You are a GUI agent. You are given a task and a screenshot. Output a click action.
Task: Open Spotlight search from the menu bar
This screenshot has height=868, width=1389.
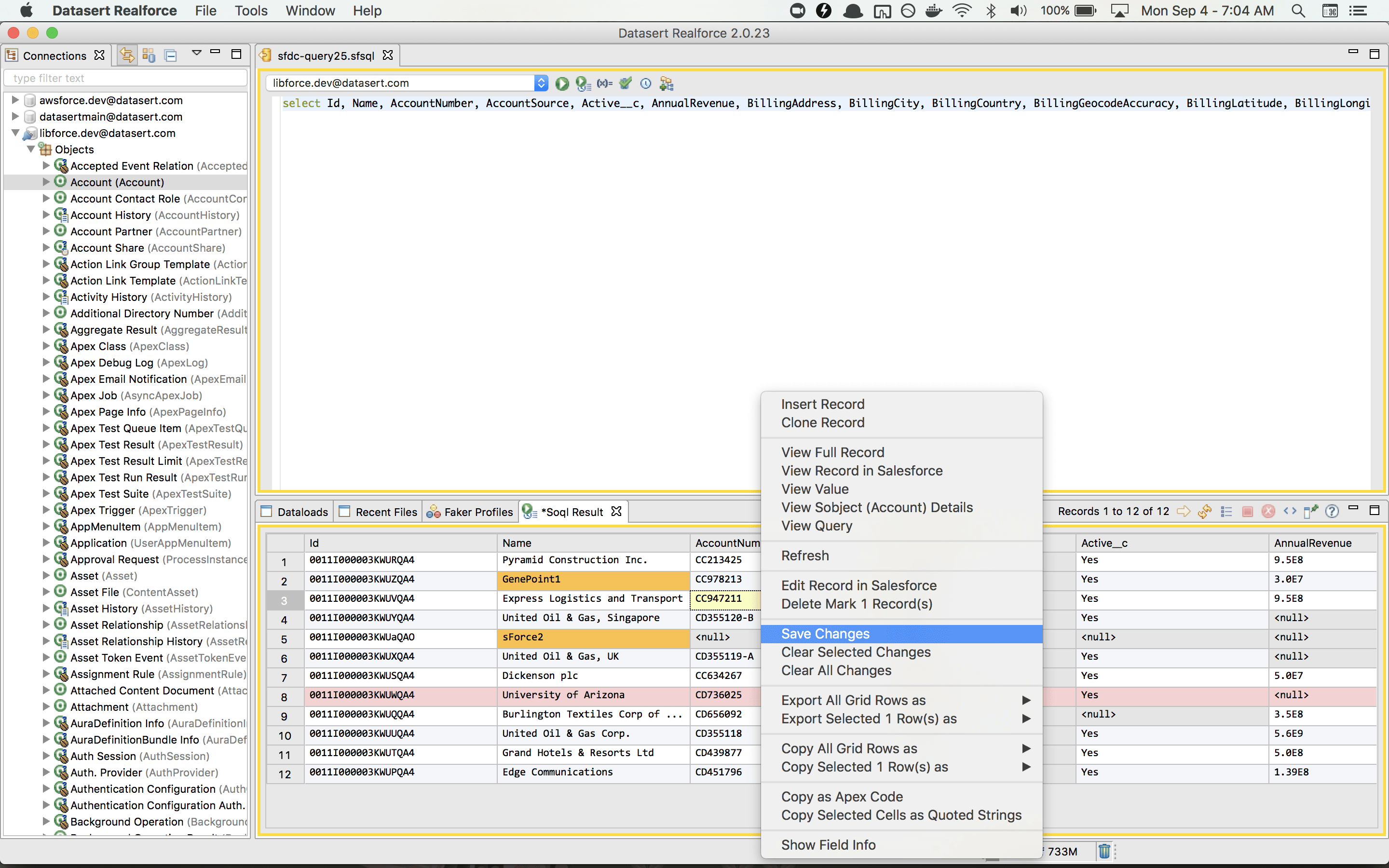point(1298,10)
